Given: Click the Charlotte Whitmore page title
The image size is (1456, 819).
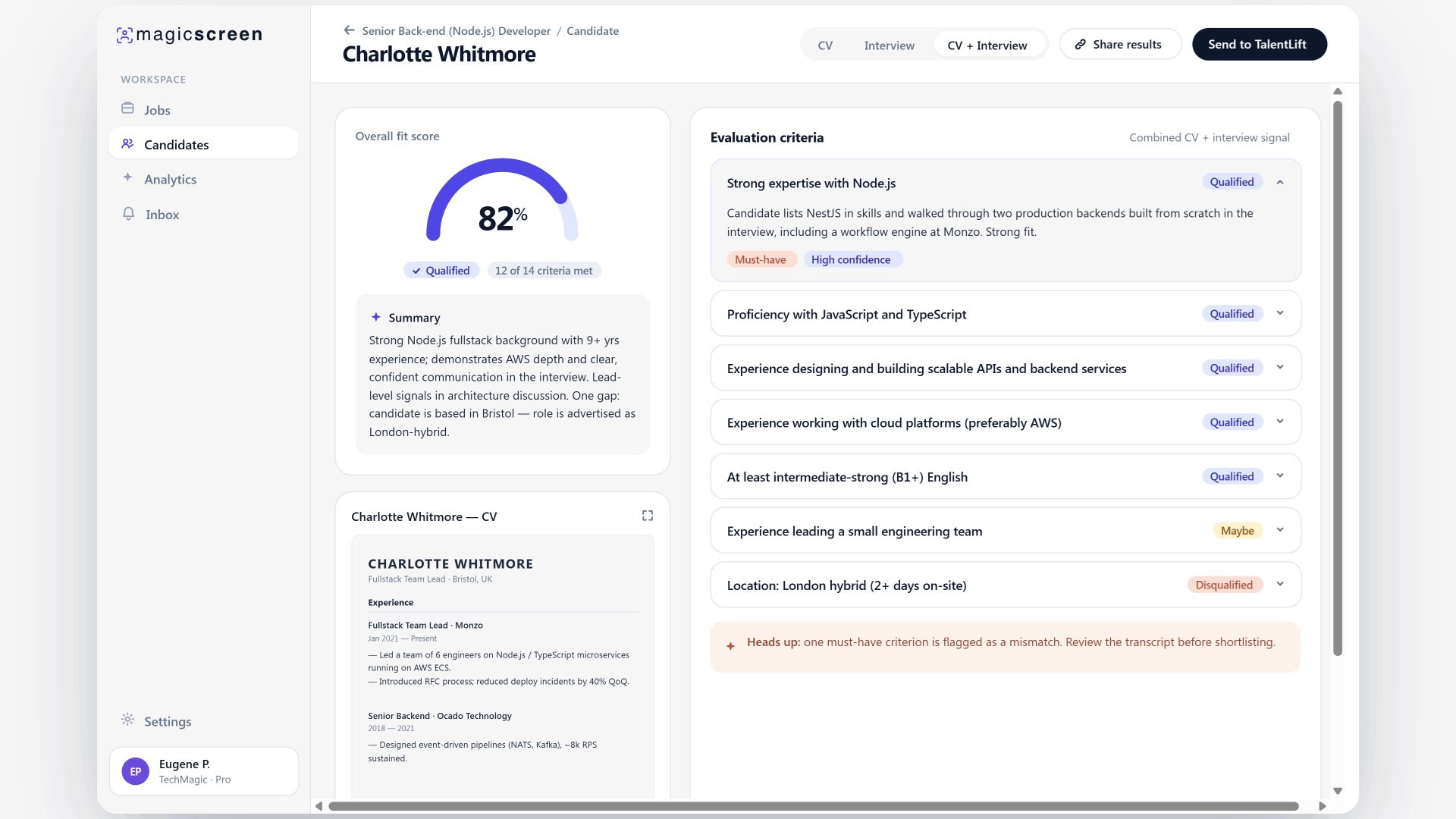Looking at the screenshot, I should click(439, 55).
